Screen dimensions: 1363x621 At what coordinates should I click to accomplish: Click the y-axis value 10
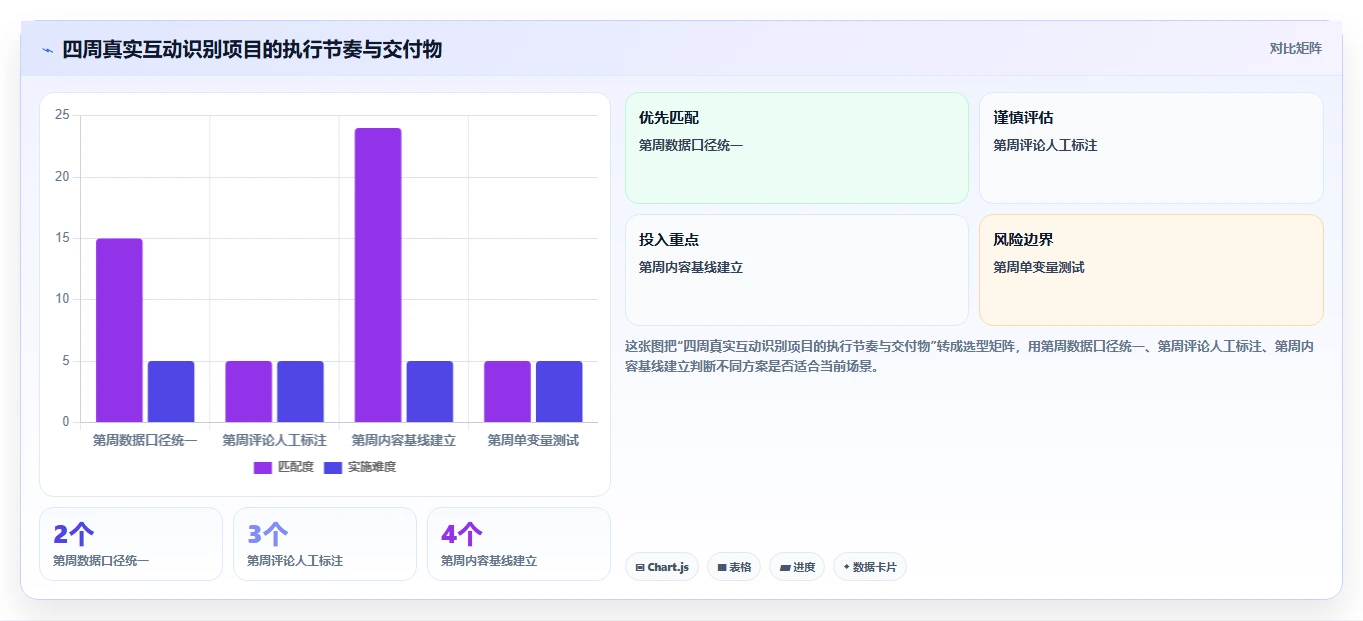click(x=62, y=299)
